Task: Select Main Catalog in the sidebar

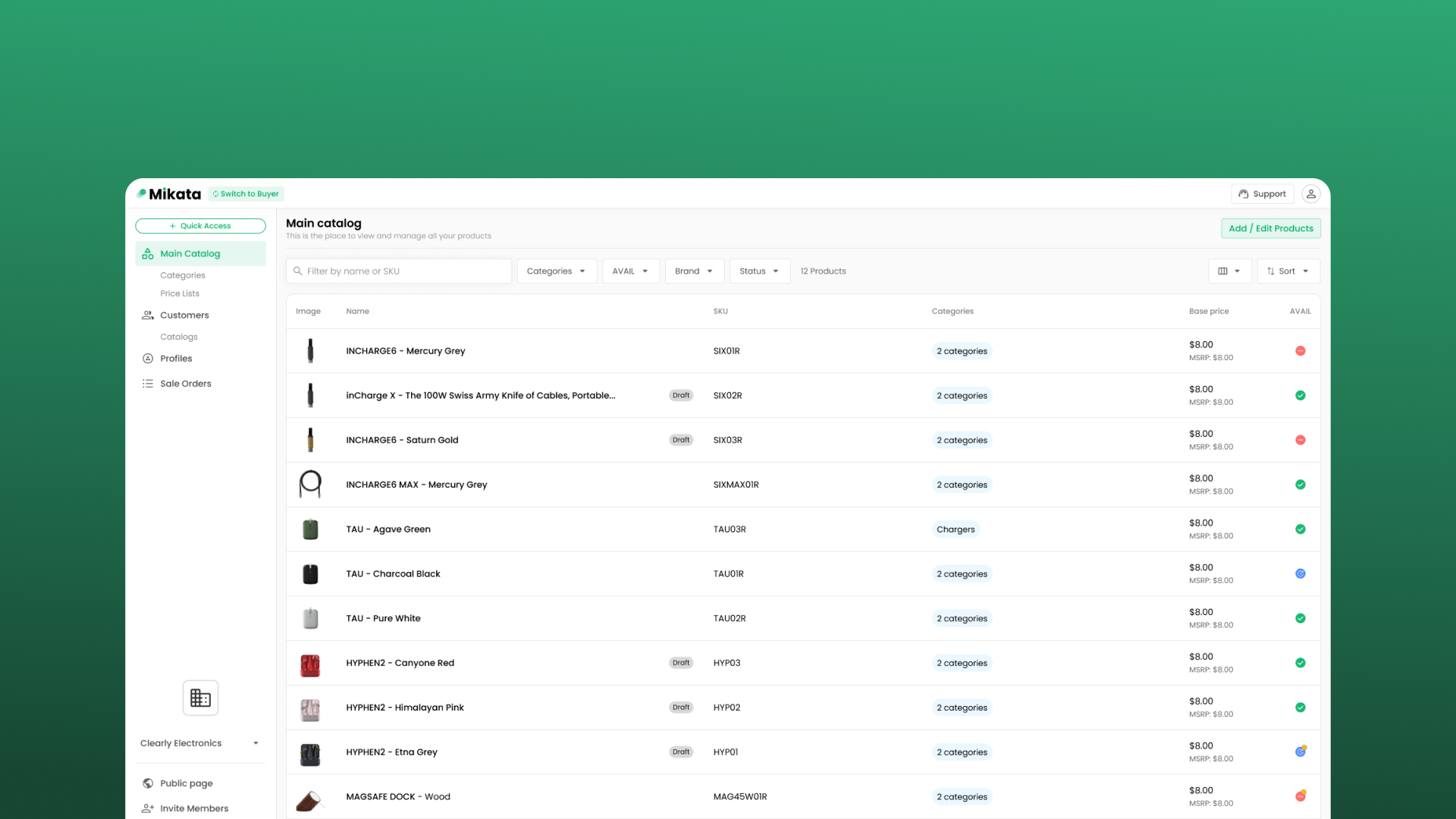Action: tap(200, 254)
